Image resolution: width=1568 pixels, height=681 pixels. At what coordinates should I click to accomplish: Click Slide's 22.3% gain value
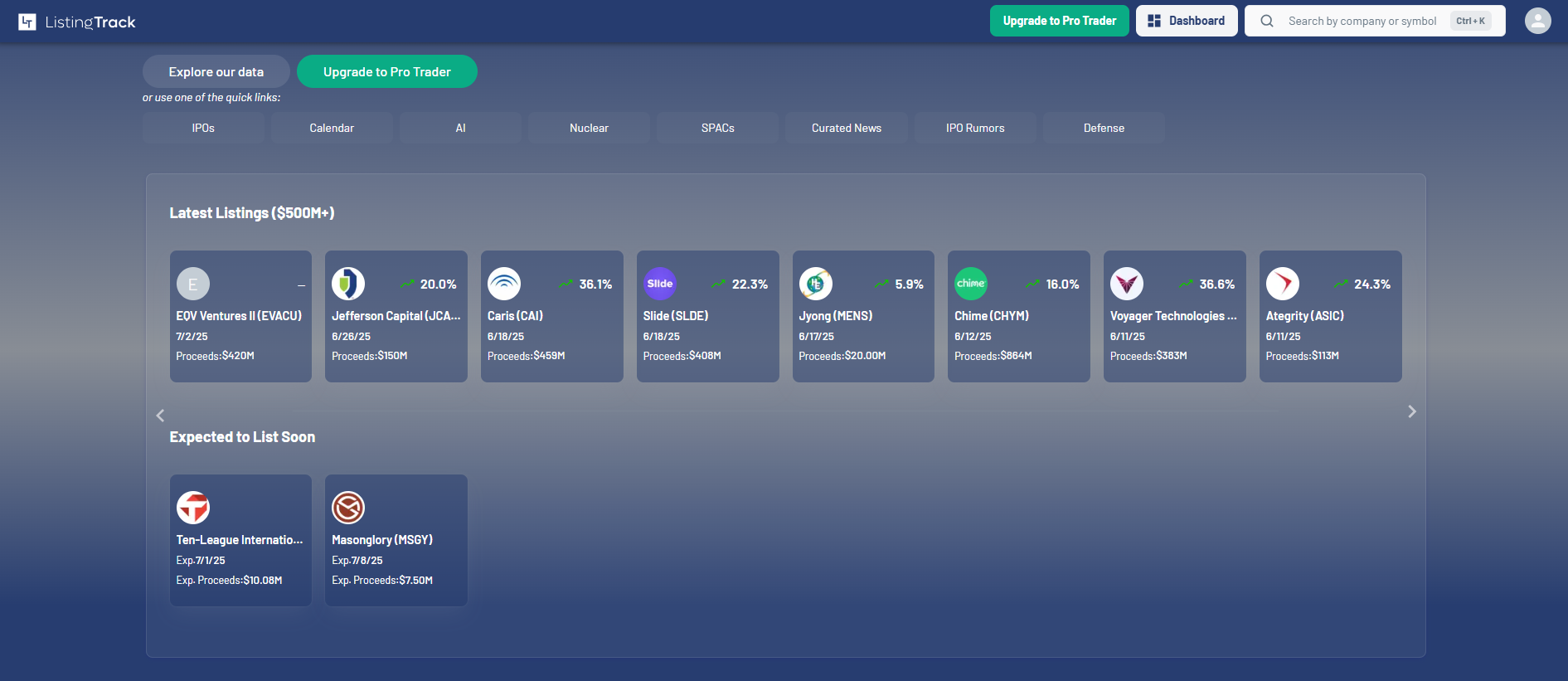tap(750, 285)
